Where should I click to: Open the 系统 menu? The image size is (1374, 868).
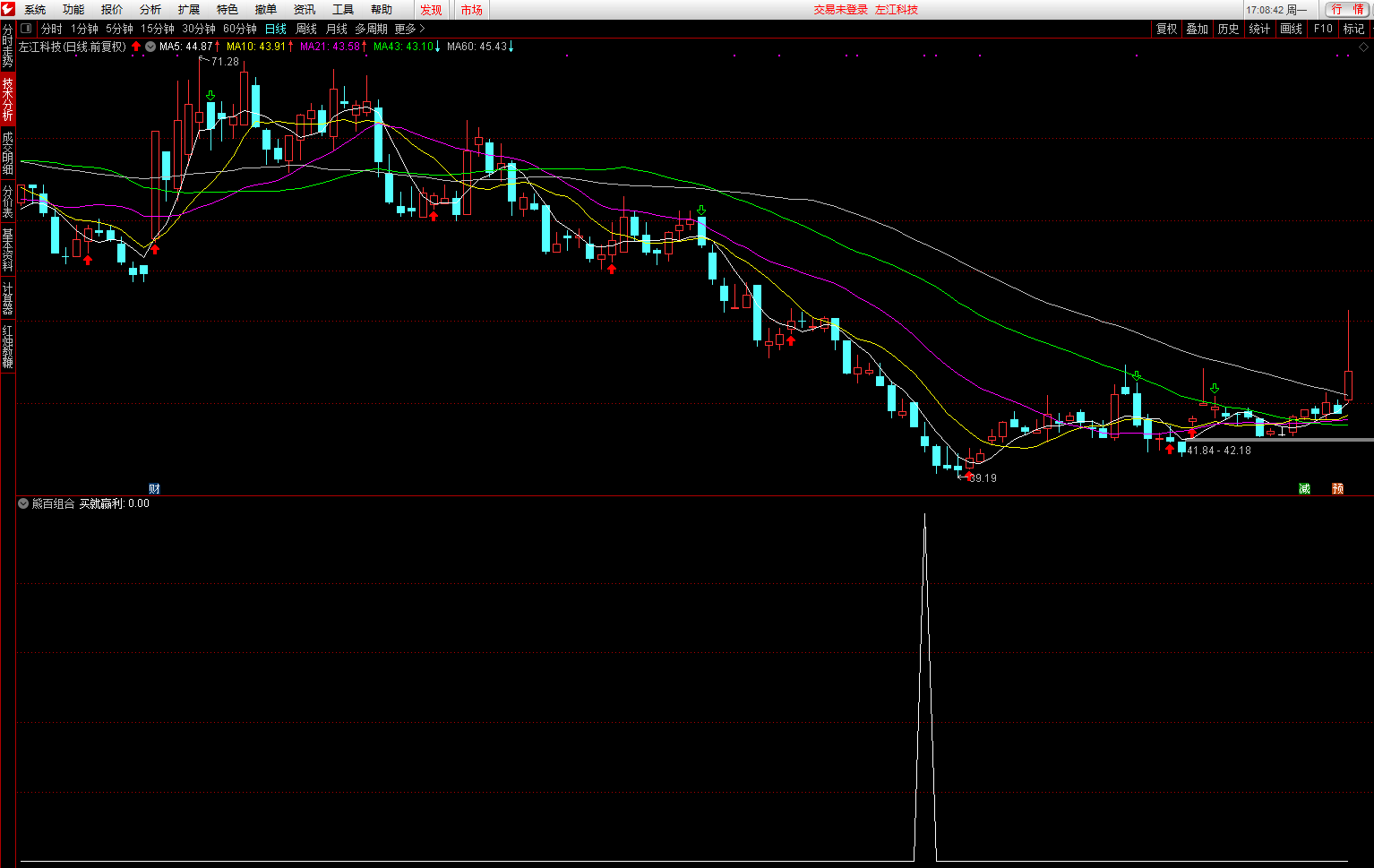[x=35, y=10]
